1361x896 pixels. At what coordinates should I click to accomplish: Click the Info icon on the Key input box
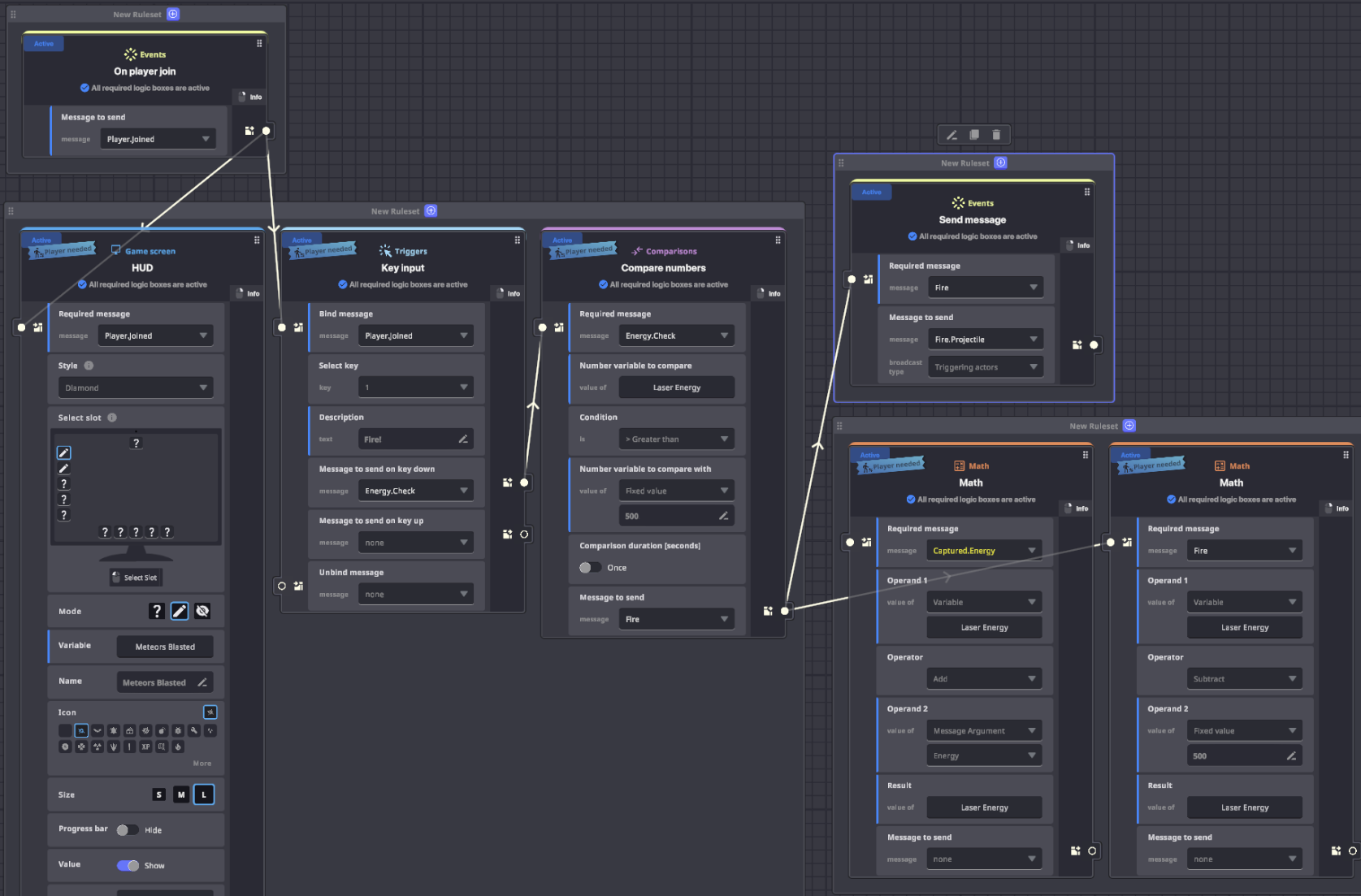[x=508, y=293]
